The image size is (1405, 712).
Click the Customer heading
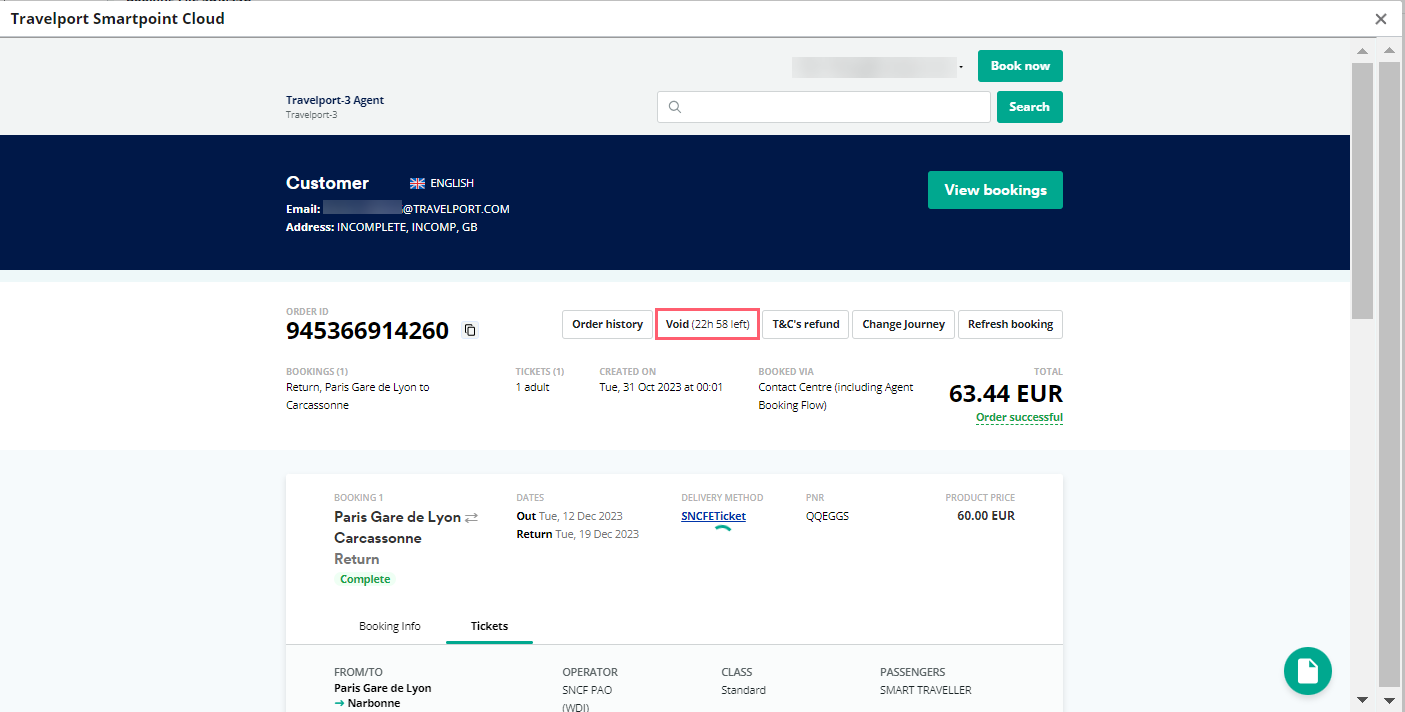327,183
